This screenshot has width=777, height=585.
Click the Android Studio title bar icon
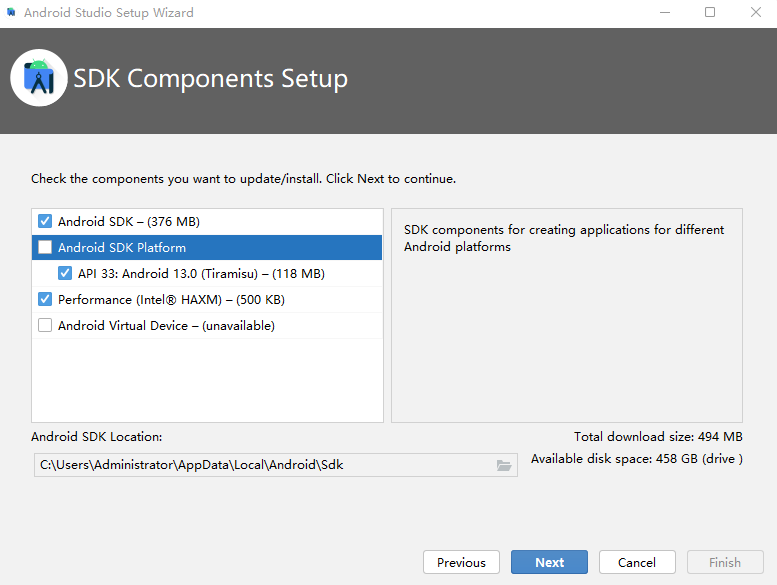click(11, 12)
